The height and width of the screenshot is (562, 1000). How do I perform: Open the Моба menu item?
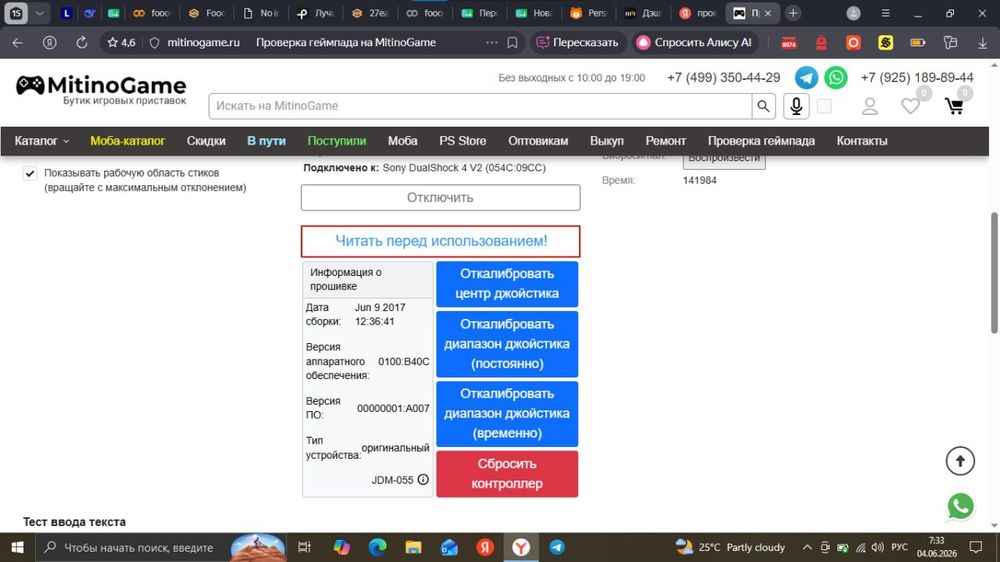[402, 141]
